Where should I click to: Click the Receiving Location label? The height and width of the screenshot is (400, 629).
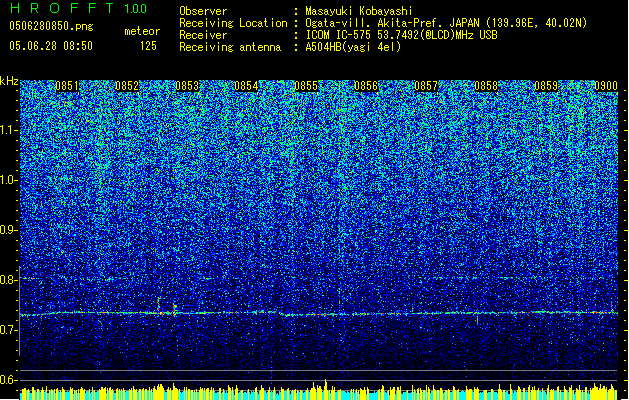[233, 23]
